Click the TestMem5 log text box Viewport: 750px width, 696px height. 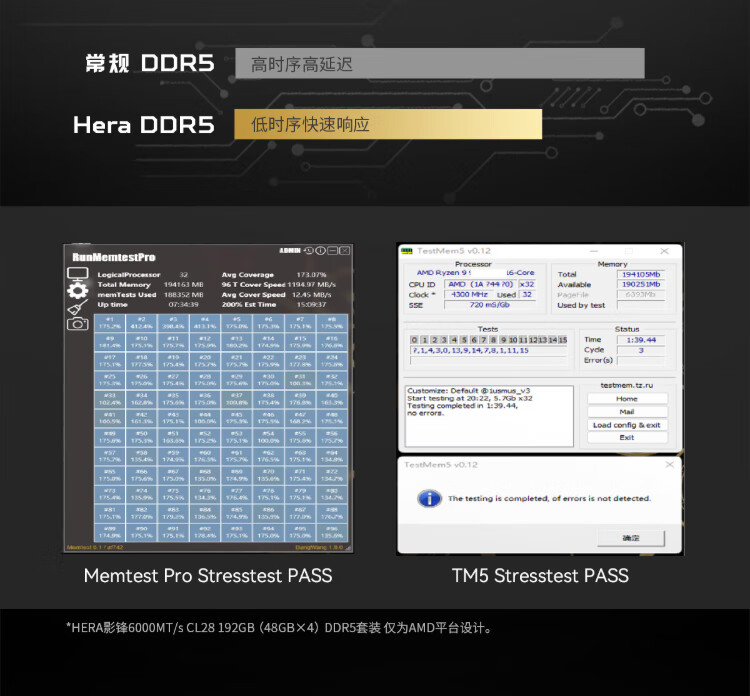click(489, 415)
